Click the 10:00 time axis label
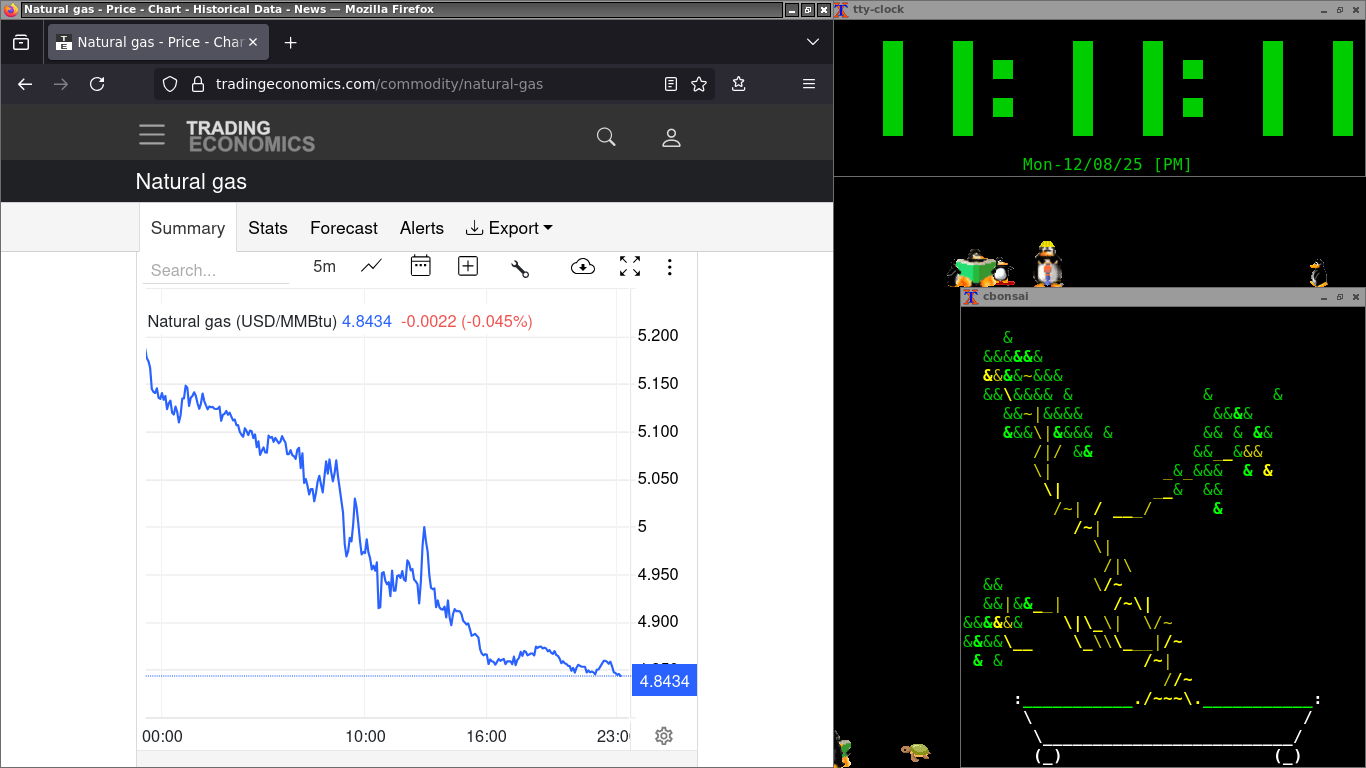The image size is (1366, 768). pyautogui.click(x=365, y=737)
